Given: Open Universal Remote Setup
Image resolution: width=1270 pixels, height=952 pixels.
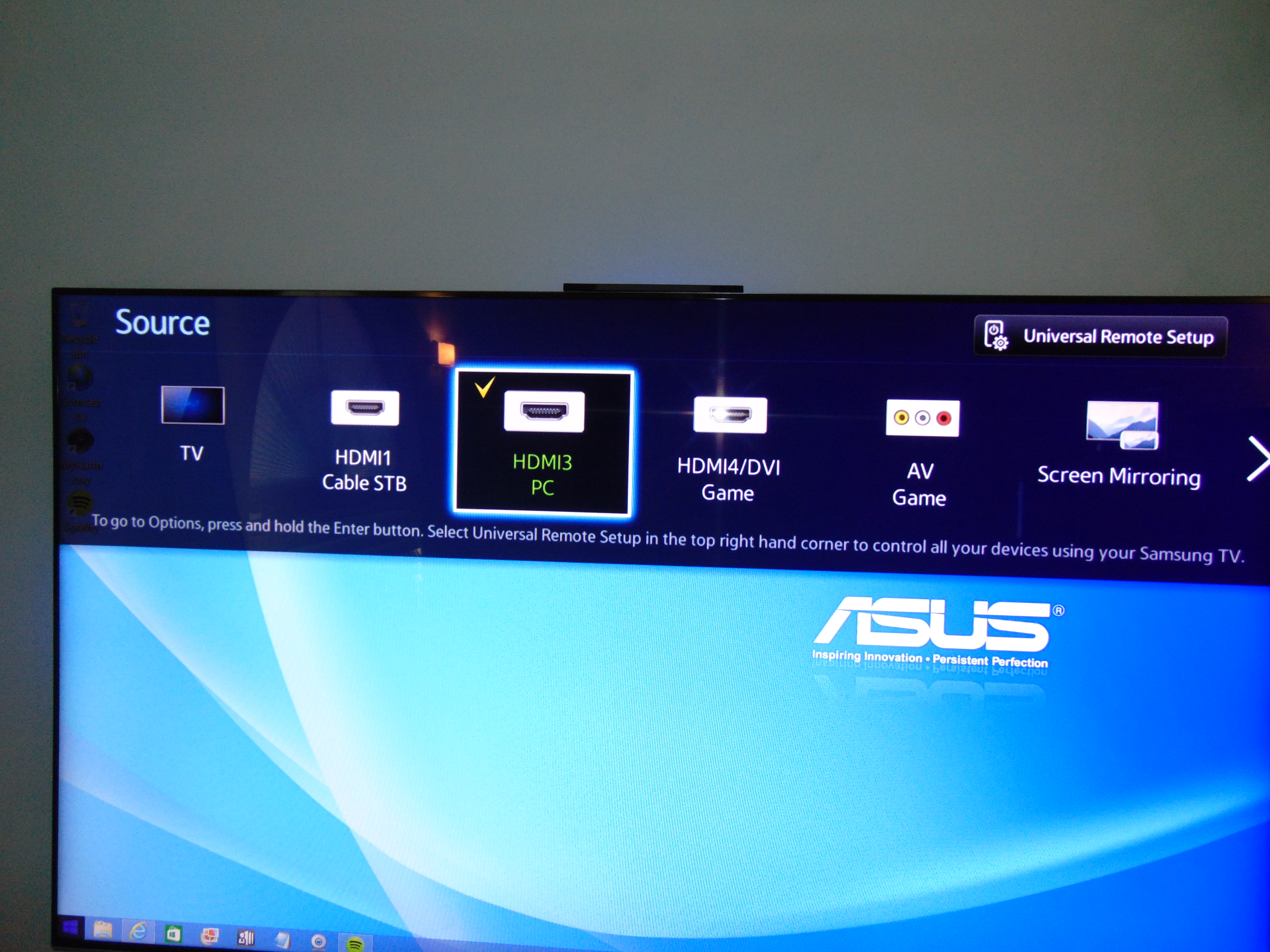Looking at the screenshot, I should coord(1100,336).
